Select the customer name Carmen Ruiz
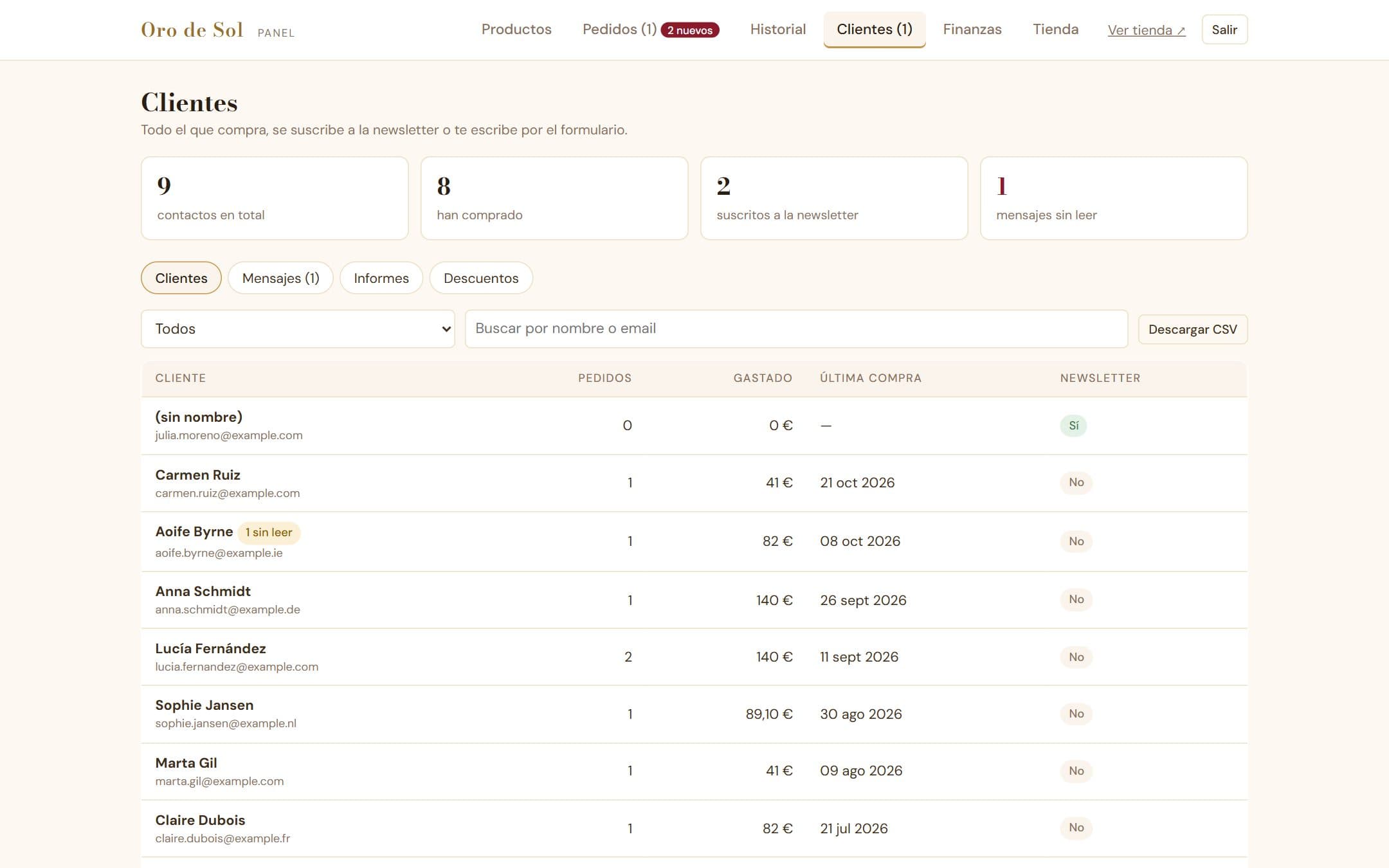 pos(197,475)
